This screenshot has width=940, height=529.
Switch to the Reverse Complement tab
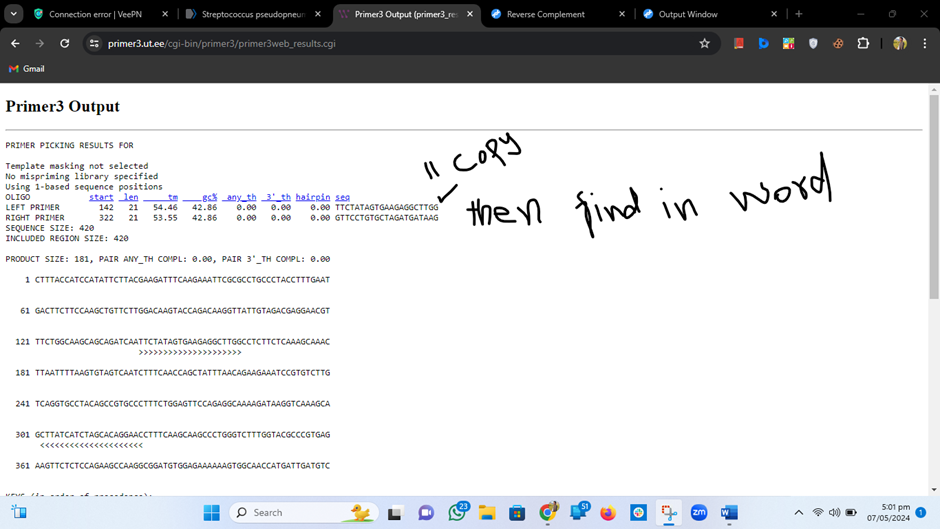[546, 14]
